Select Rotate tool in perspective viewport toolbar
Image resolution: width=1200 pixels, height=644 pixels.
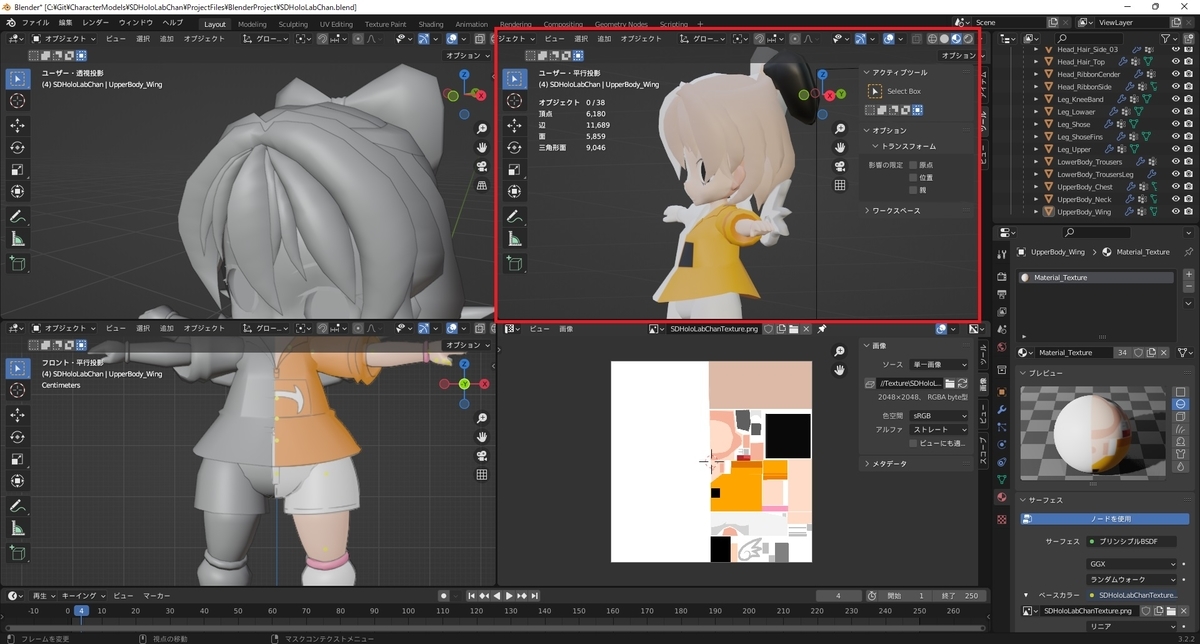(17, 147)
